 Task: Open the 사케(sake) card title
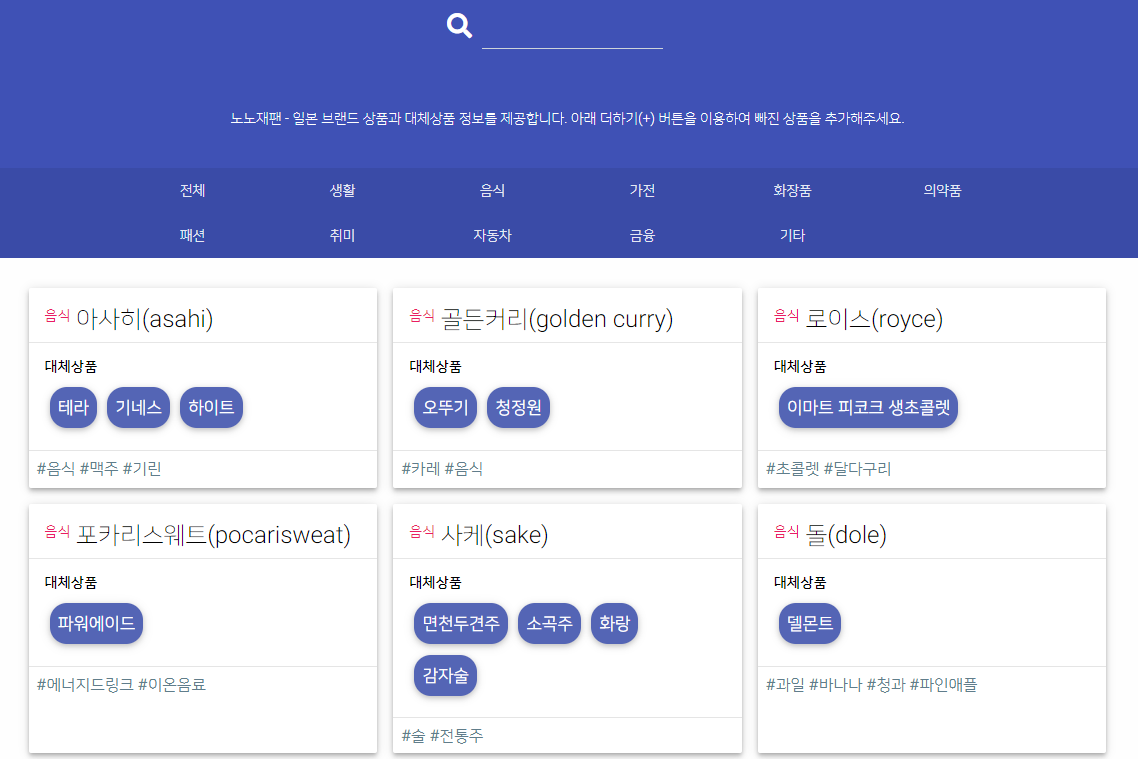[x=494, y=535]
